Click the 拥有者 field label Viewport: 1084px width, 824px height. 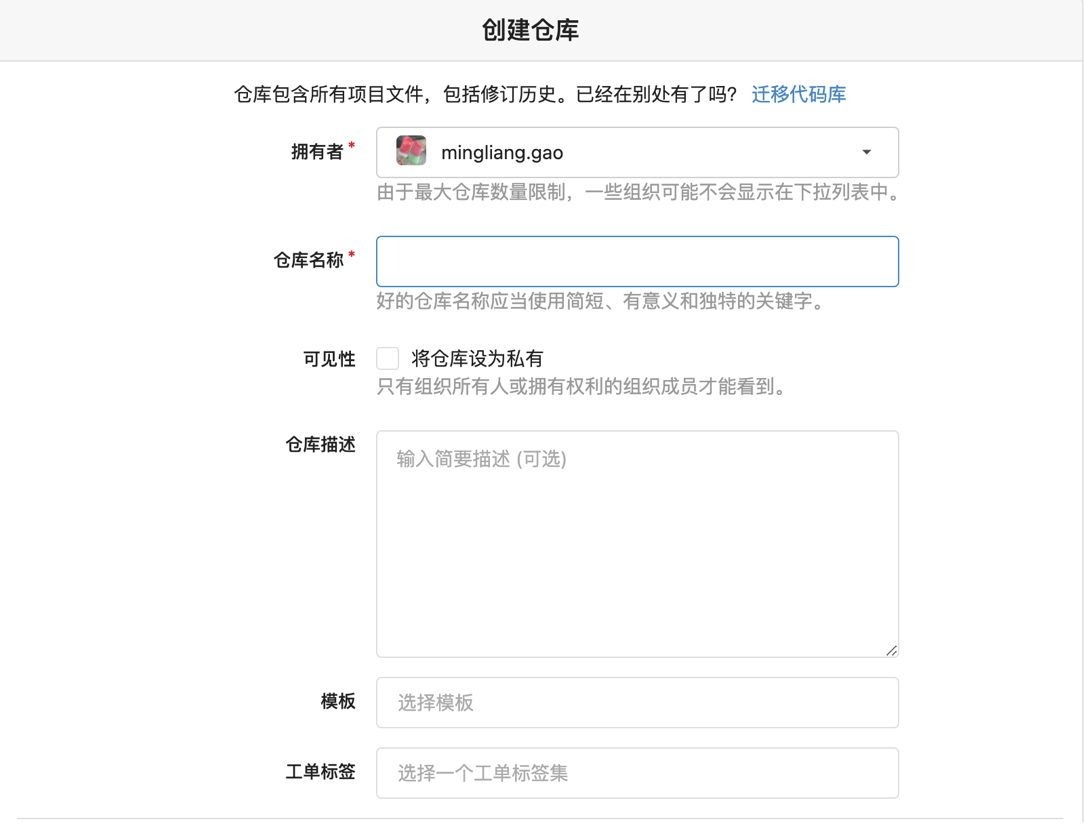(317, 152)
